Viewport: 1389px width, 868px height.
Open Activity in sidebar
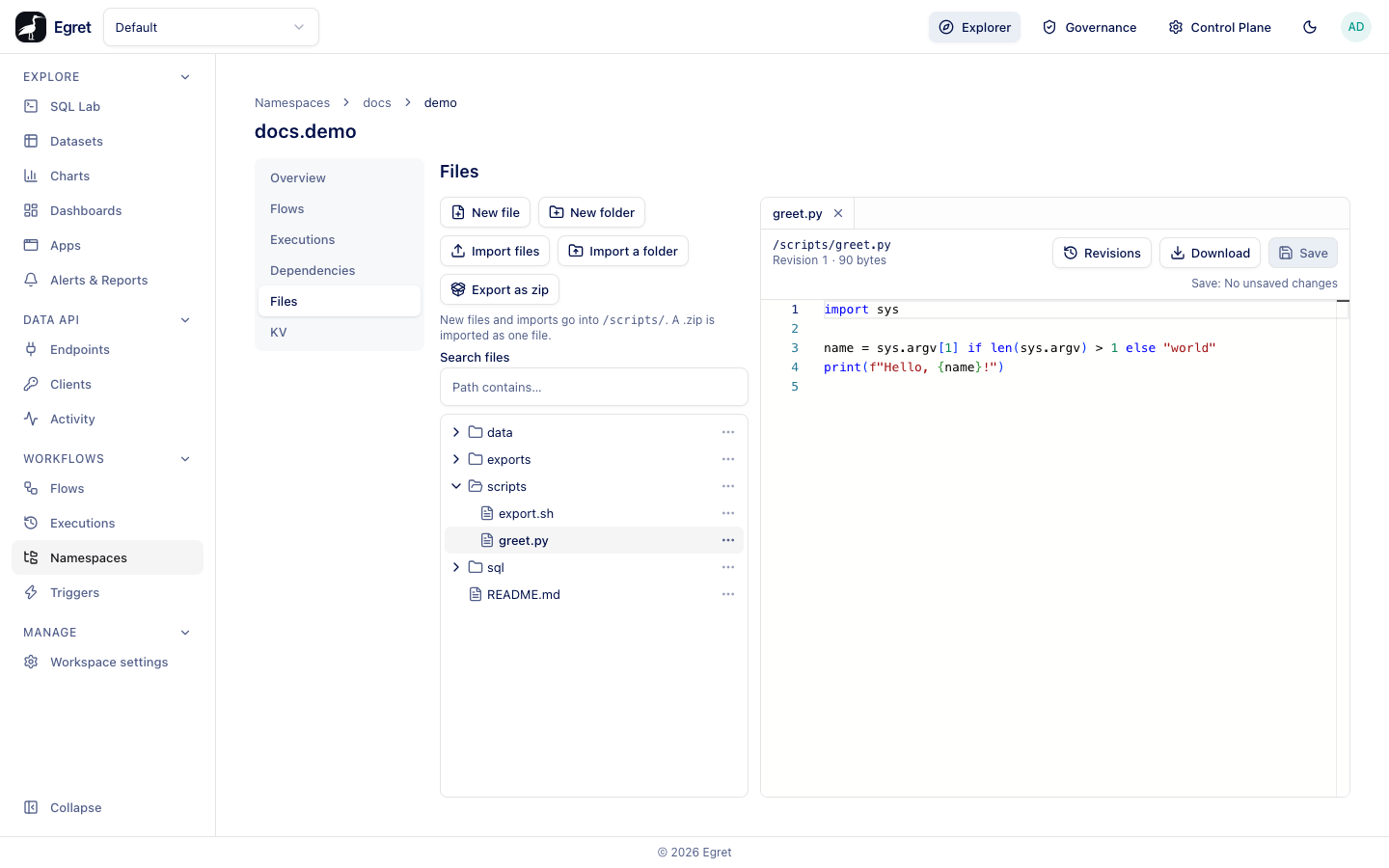[x=107, y=419]
